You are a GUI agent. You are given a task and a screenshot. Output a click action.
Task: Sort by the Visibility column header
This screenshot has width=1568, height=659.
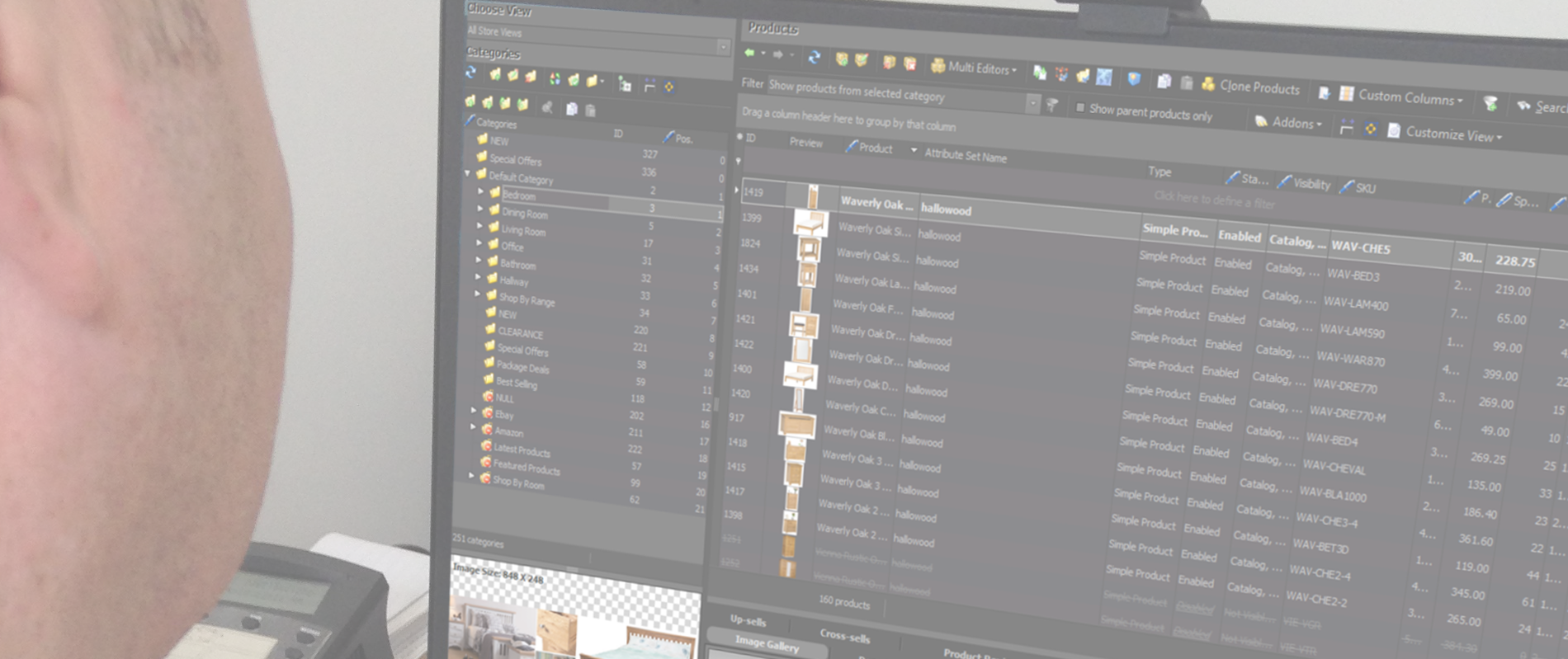pos(1305,183)
